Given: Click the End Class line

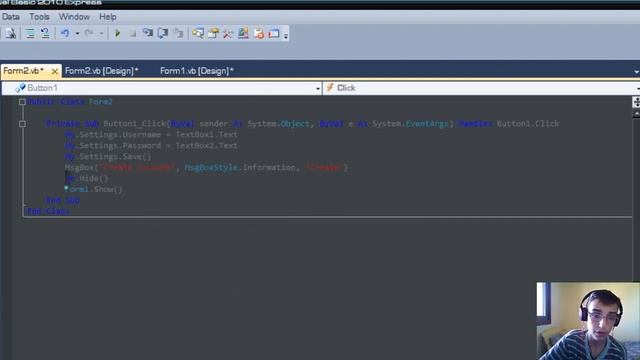Looking at the screenshot, I should [48, 211].
